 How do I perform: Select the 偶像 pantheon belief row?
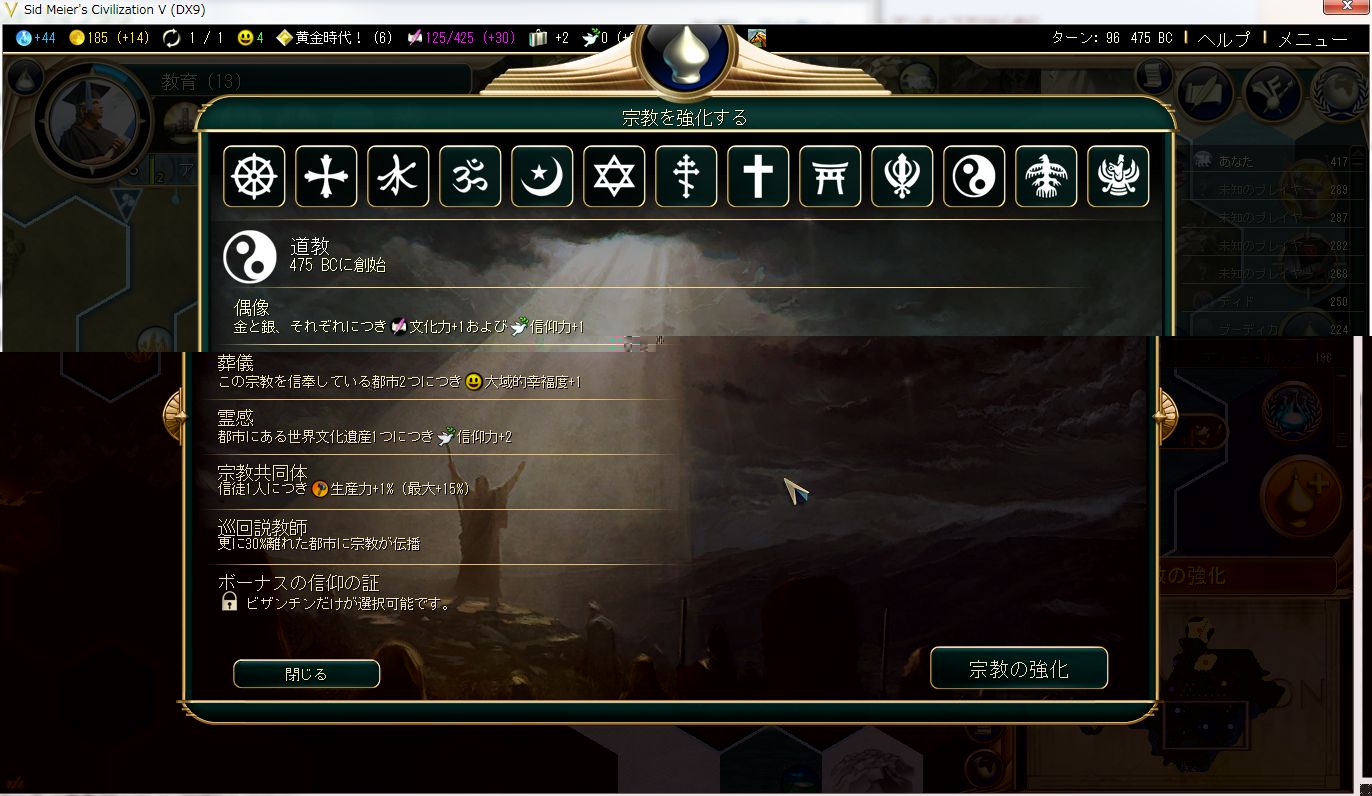(x=660, y=317)
